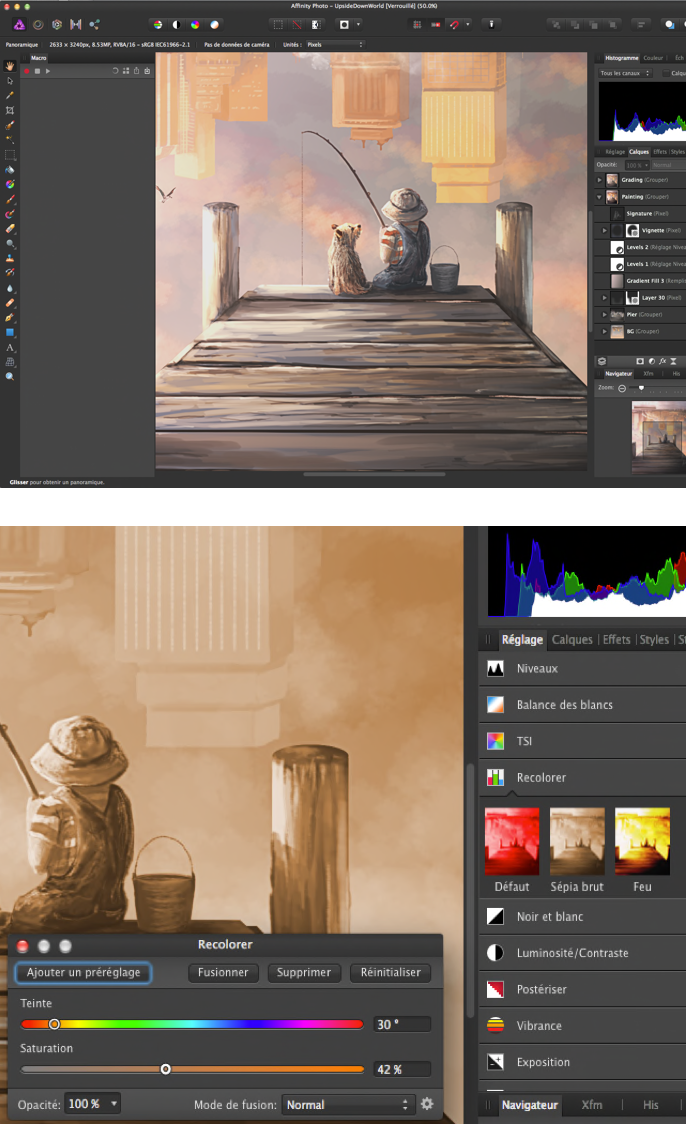Select the Vibrance adjustment entry
Image resolution: width=686 pixels, height=1124 pixels.
[582, 1026]
